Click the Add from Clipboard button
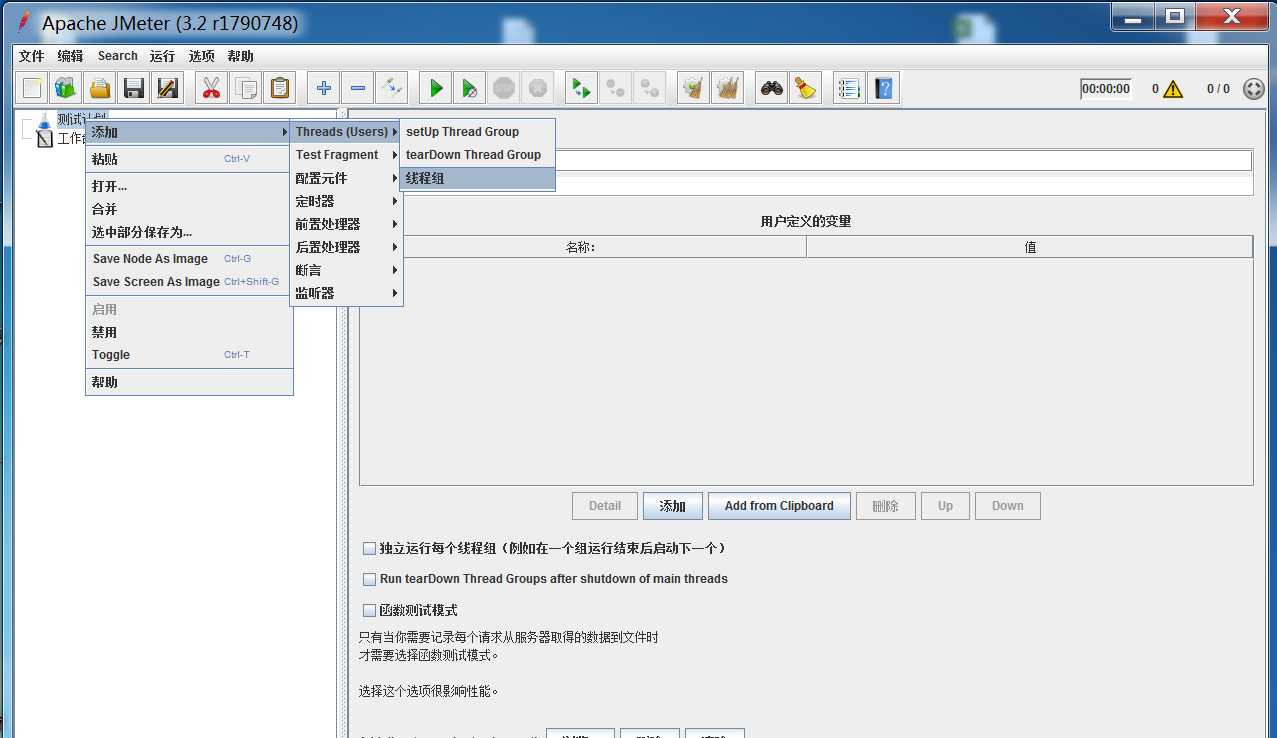 [x=779, y=506]
